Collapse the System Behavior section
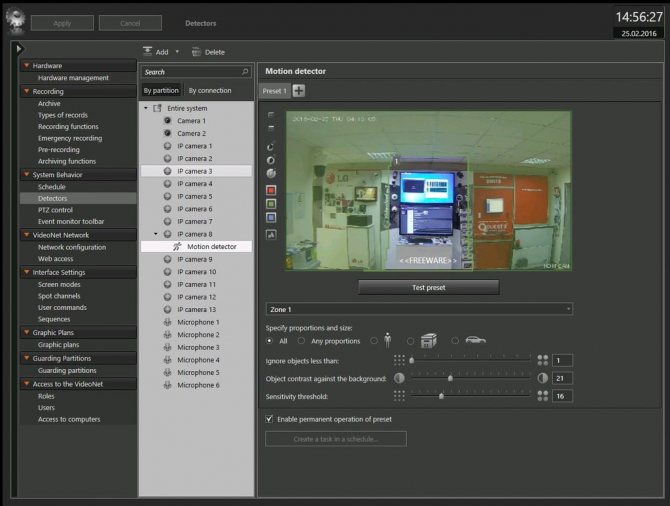This screenshot has width=670, height=506. pyautogui.click(x=26, y=174)
